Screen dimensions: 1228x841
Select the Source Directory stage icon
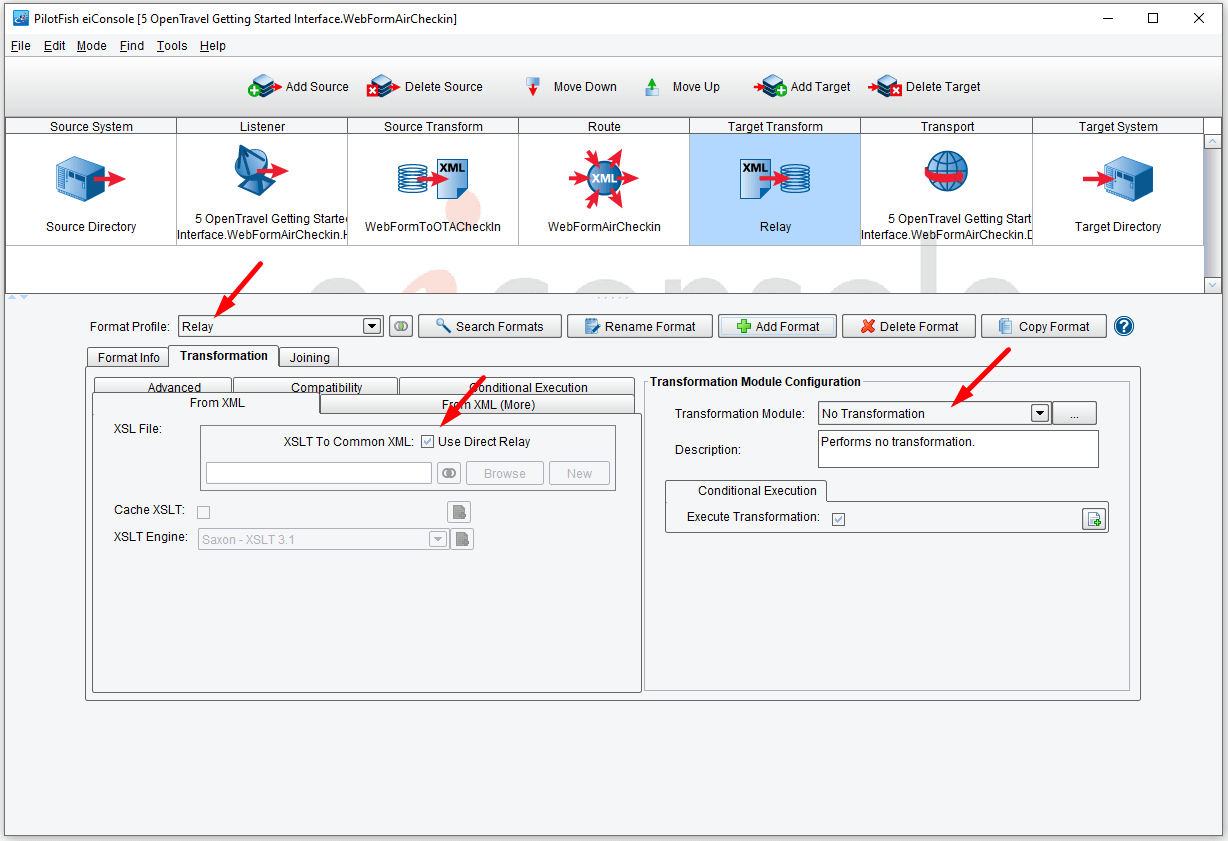(x=91, y=179)
